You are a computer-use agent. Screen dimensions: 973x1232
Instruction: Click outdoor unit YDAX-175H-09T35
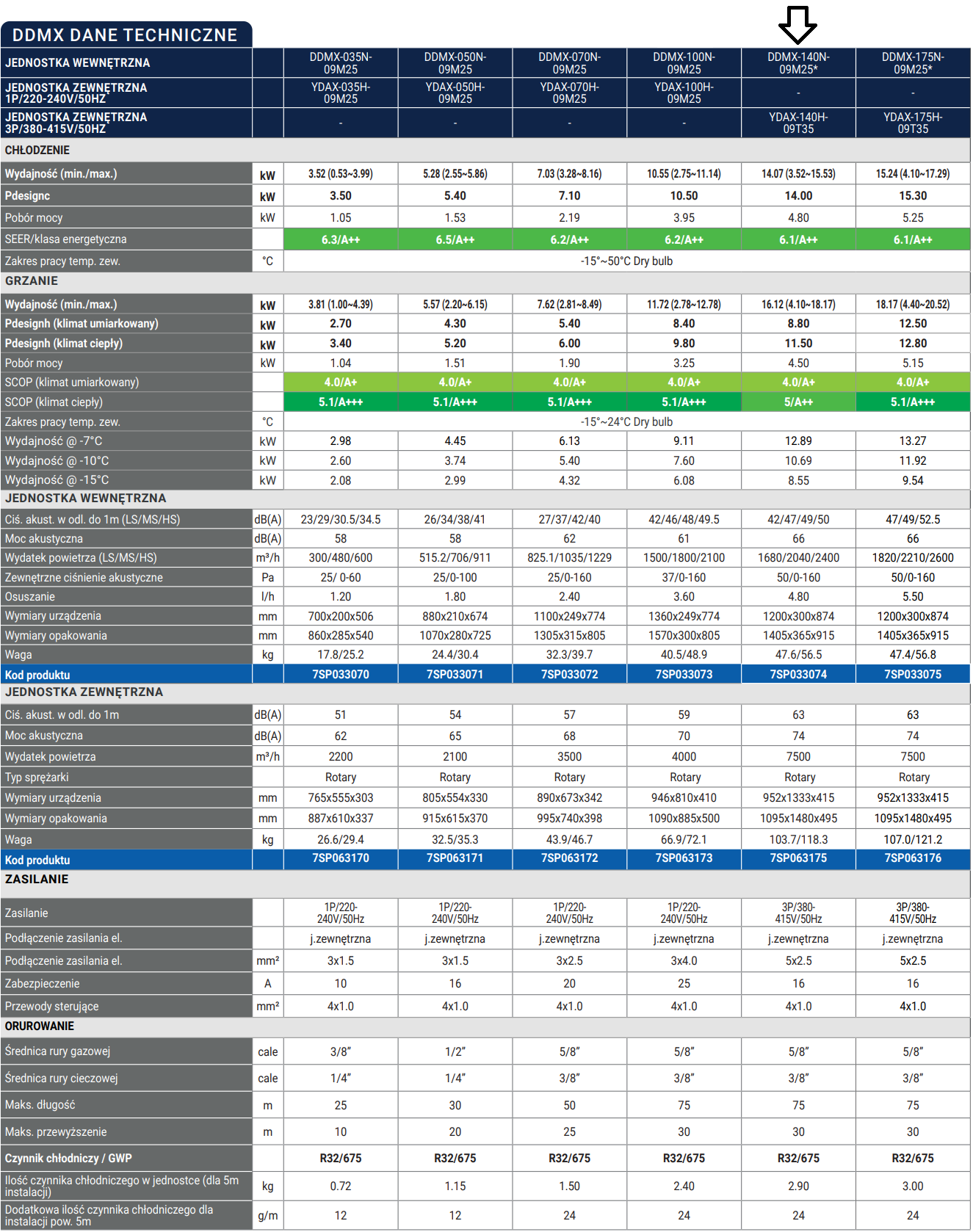pos(913,123)
